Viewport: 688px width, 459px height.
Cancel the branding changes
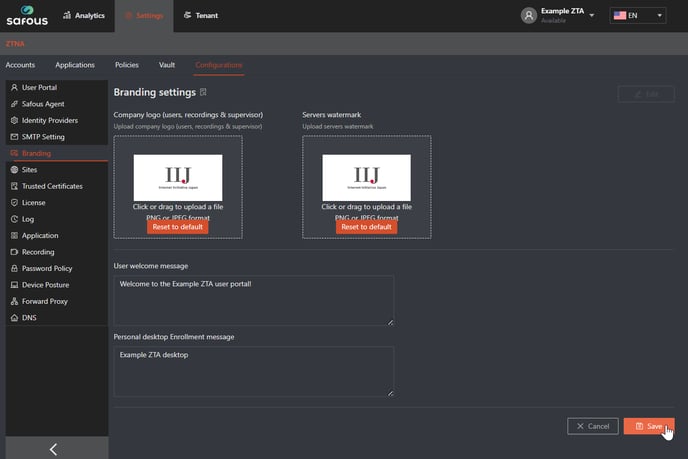tap(592, 426)
